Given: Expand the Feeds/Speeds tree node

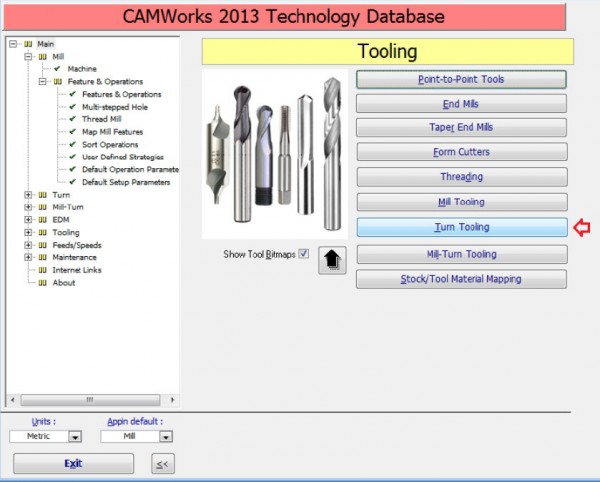Looking at the screenshot, I should pyautogui.click(x=28, y=245).
